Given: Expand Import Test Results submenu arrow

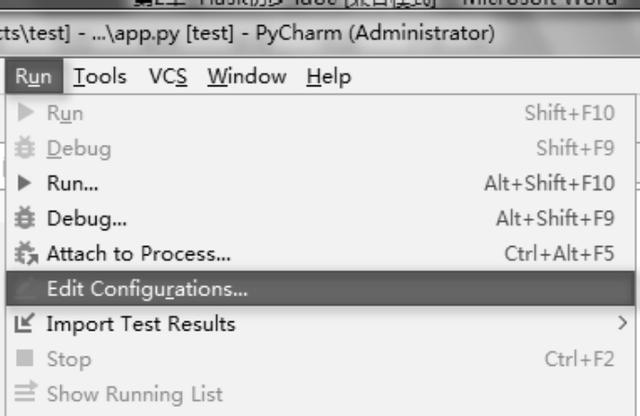Looking at the screenshot, I should pyautogui.click(x=622, y=323).
